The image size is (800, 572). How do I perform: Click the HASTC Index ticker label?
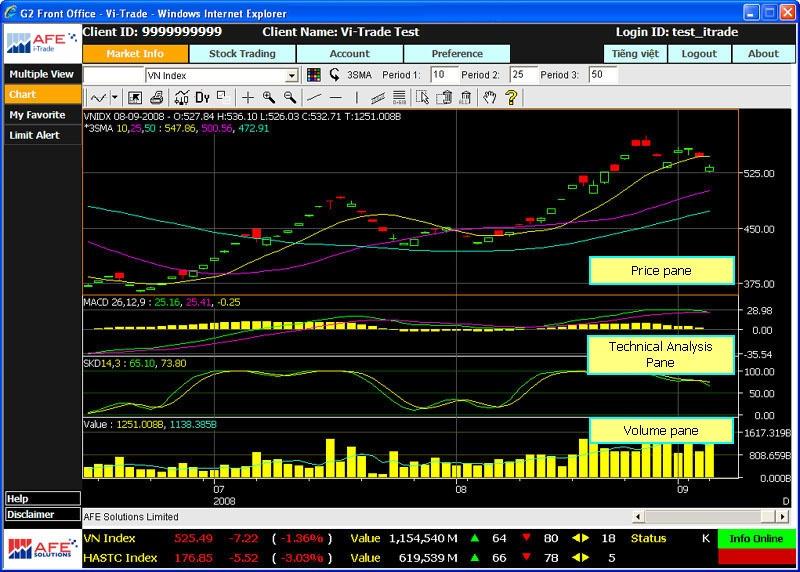120,558
